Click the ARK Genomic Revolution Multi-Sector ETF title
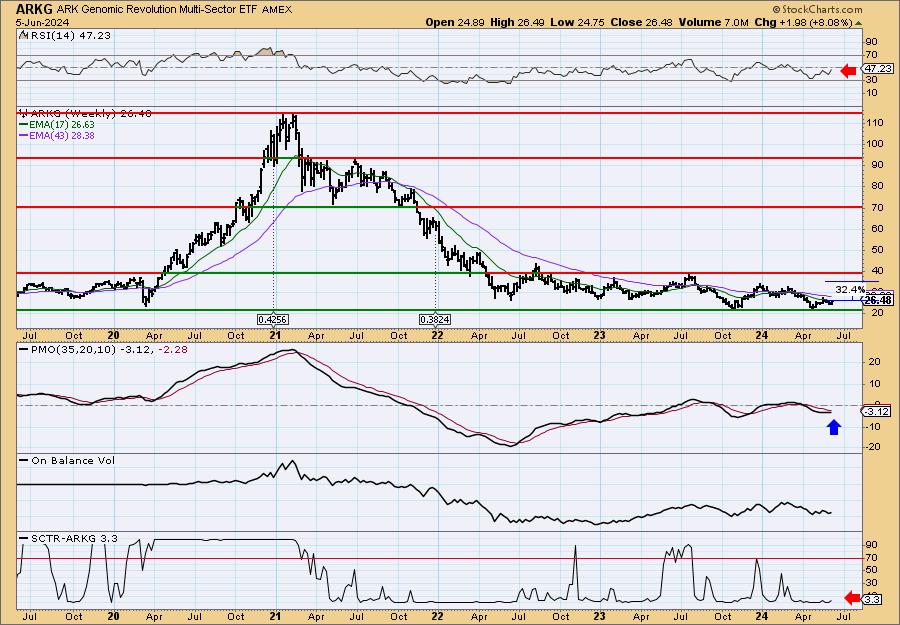The height and width of the screenshot is (625, 900). click(x=157, y=10)
